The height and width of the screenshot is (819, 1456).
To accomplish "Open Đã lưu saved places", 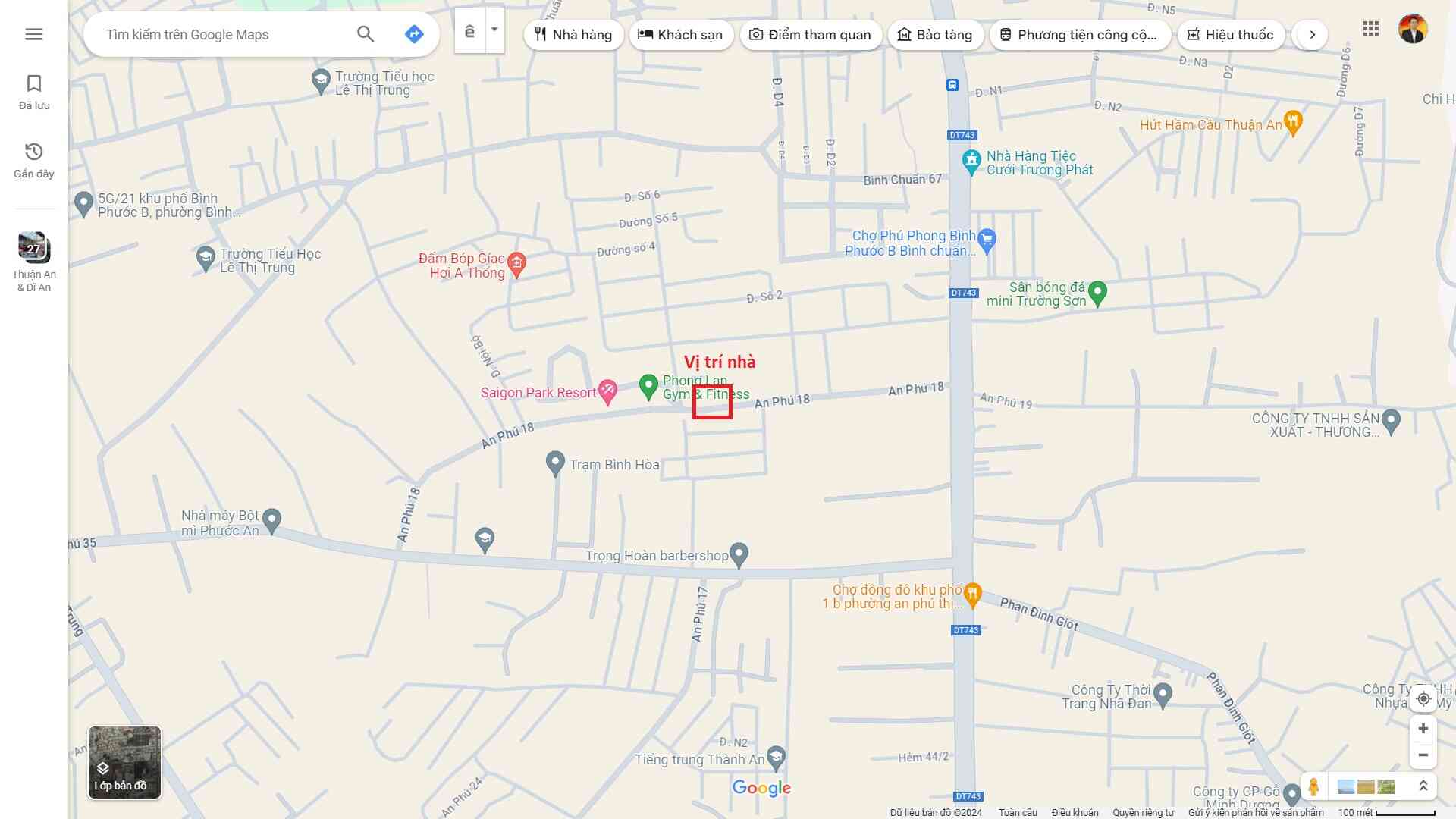I will click(x=34, y=93).
